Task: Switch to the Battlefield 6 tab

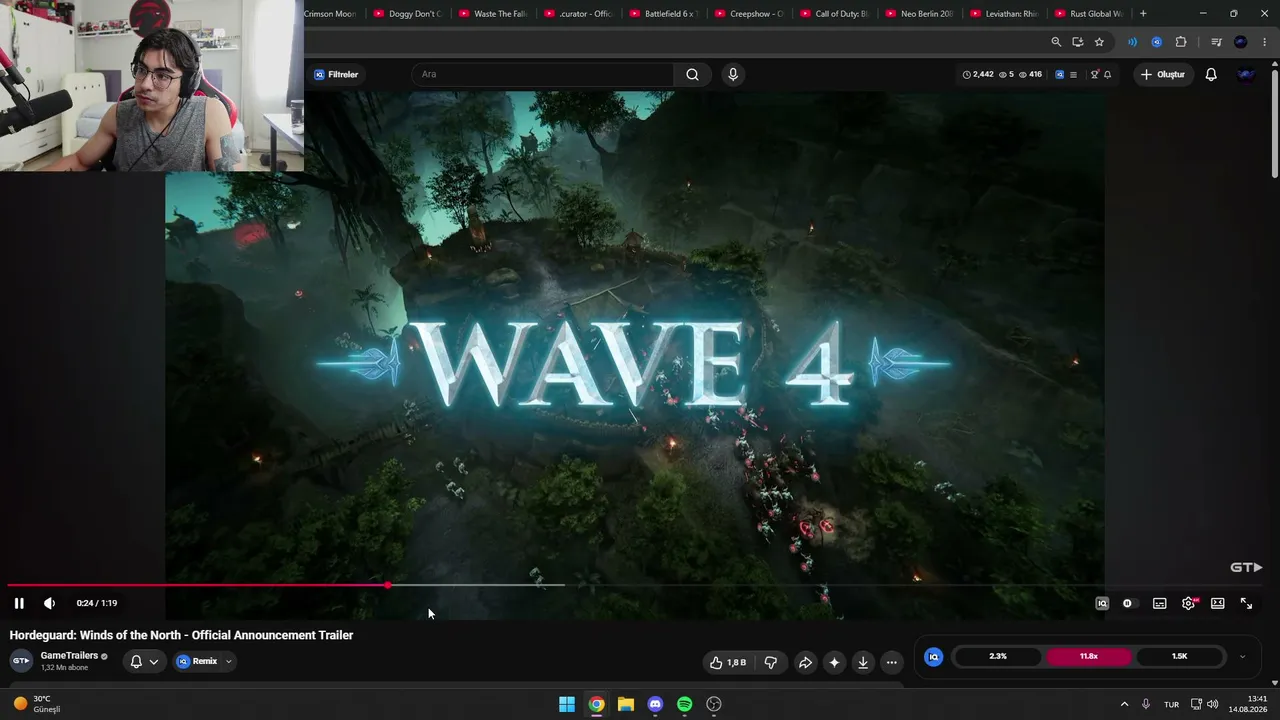Action: 665,14
